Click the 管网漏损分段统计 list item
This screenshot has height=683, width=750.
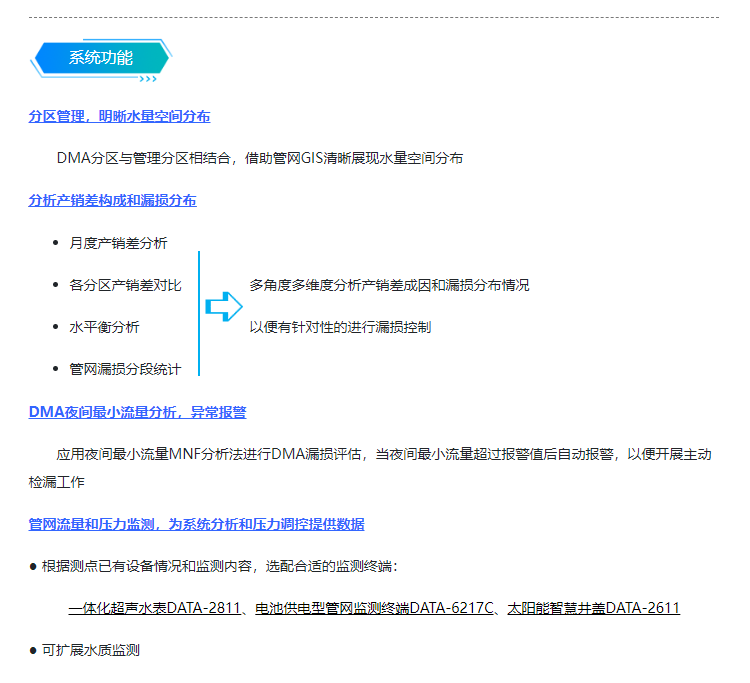coord(125,369)
